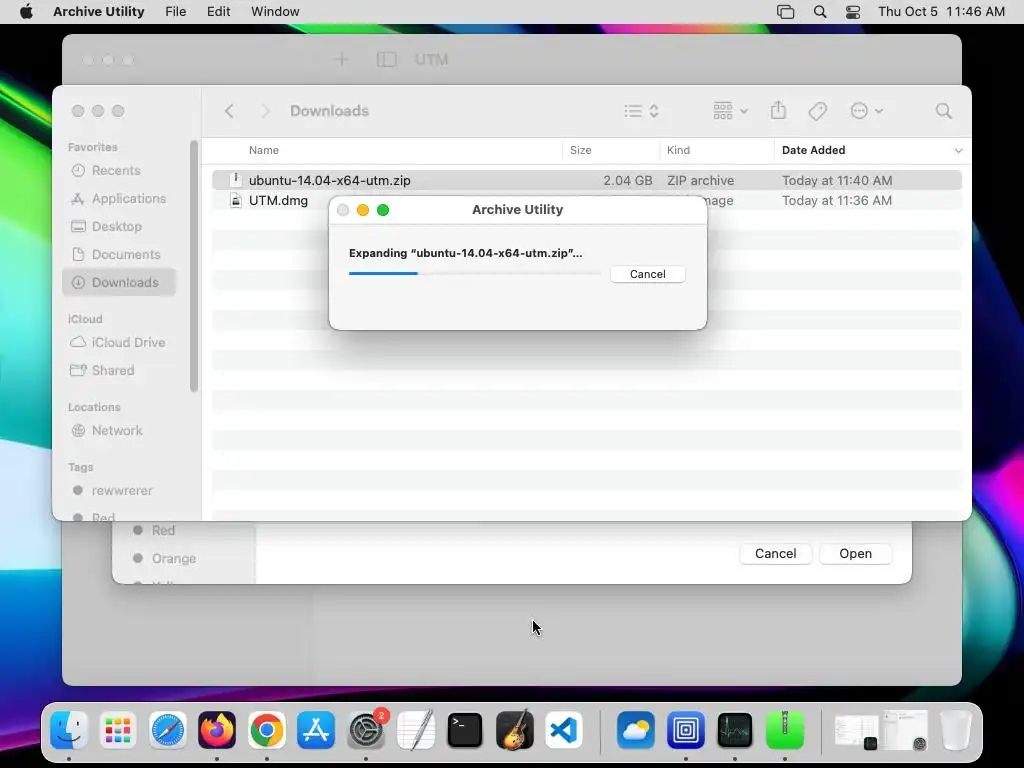Open UTM from the Dock
1024x768 pixels.
(685, 730)
